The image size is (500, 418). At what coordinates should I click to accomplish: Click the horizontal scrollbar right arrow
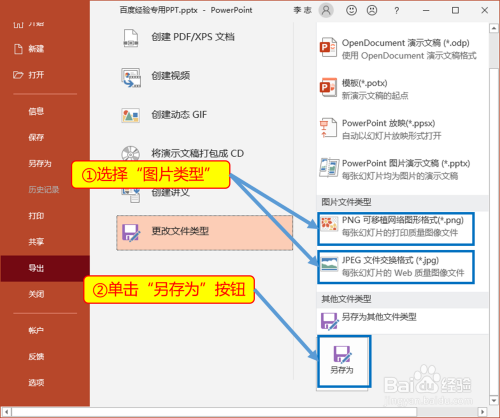click(x=482, y=412)
